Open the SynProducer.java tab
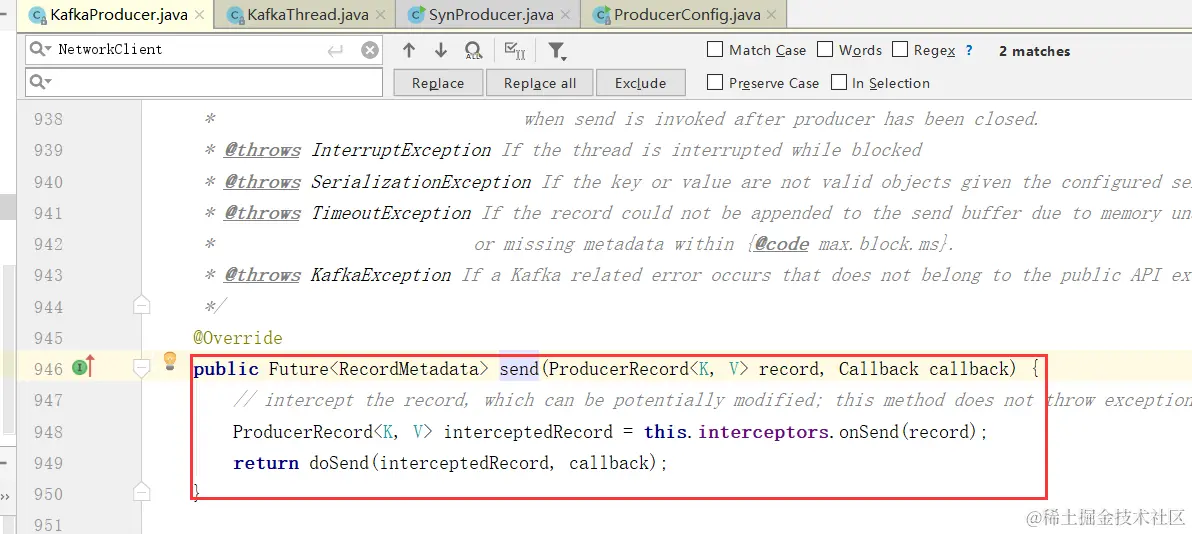Viewport: 1192px width, 534px height. pyautogui.click(x=489, y=14)
